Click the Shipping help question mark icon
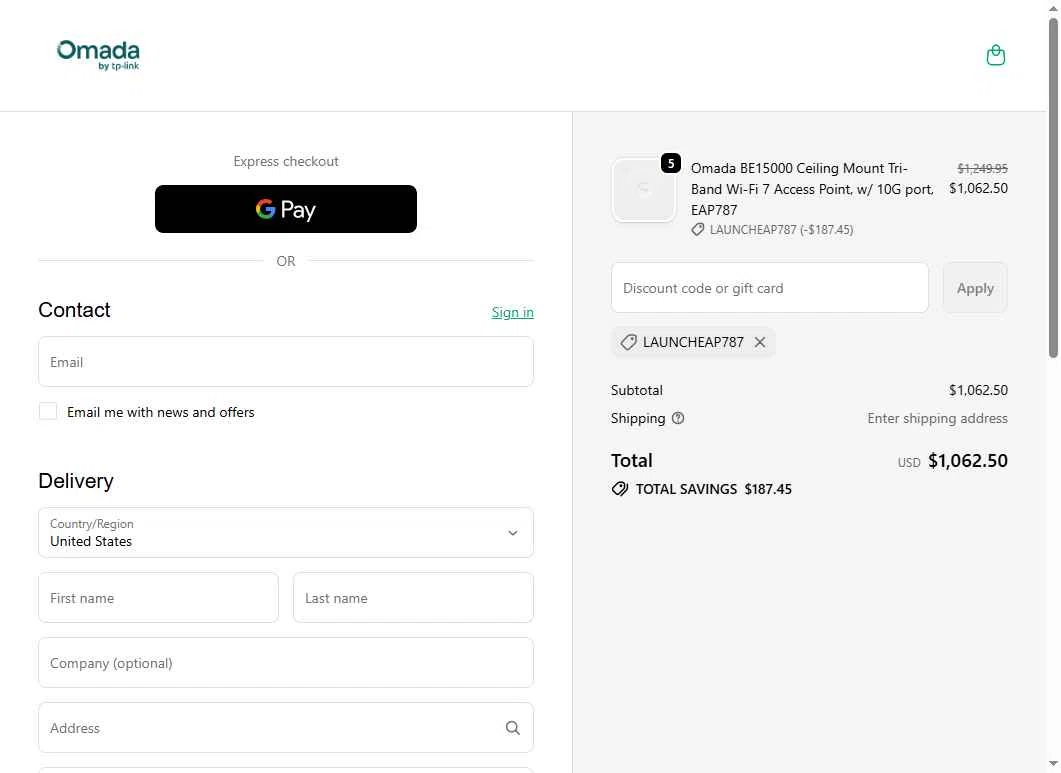Image resolution: width=1061 pixels, height=773 pixels. 678,418
